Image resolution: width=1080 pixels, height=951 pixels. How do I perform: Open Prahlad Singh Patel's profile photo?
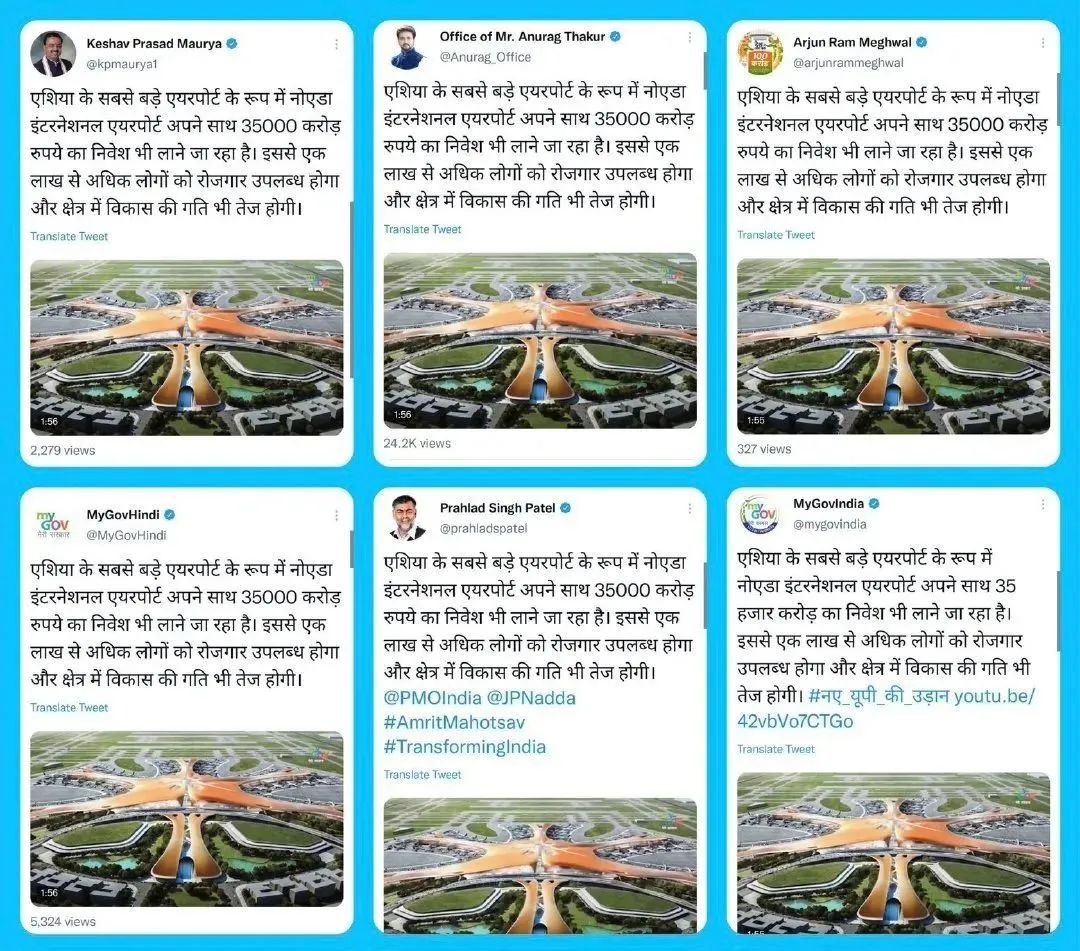click(408, 518)
